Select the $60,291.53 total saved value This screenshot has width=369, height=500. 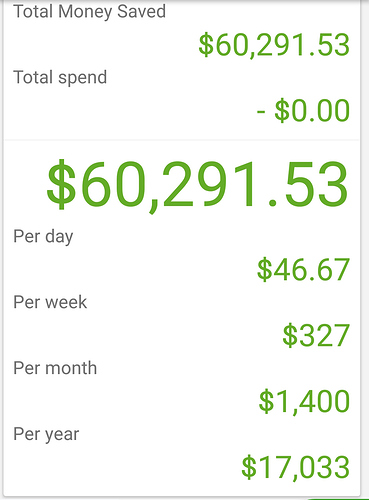click(274, 45)
